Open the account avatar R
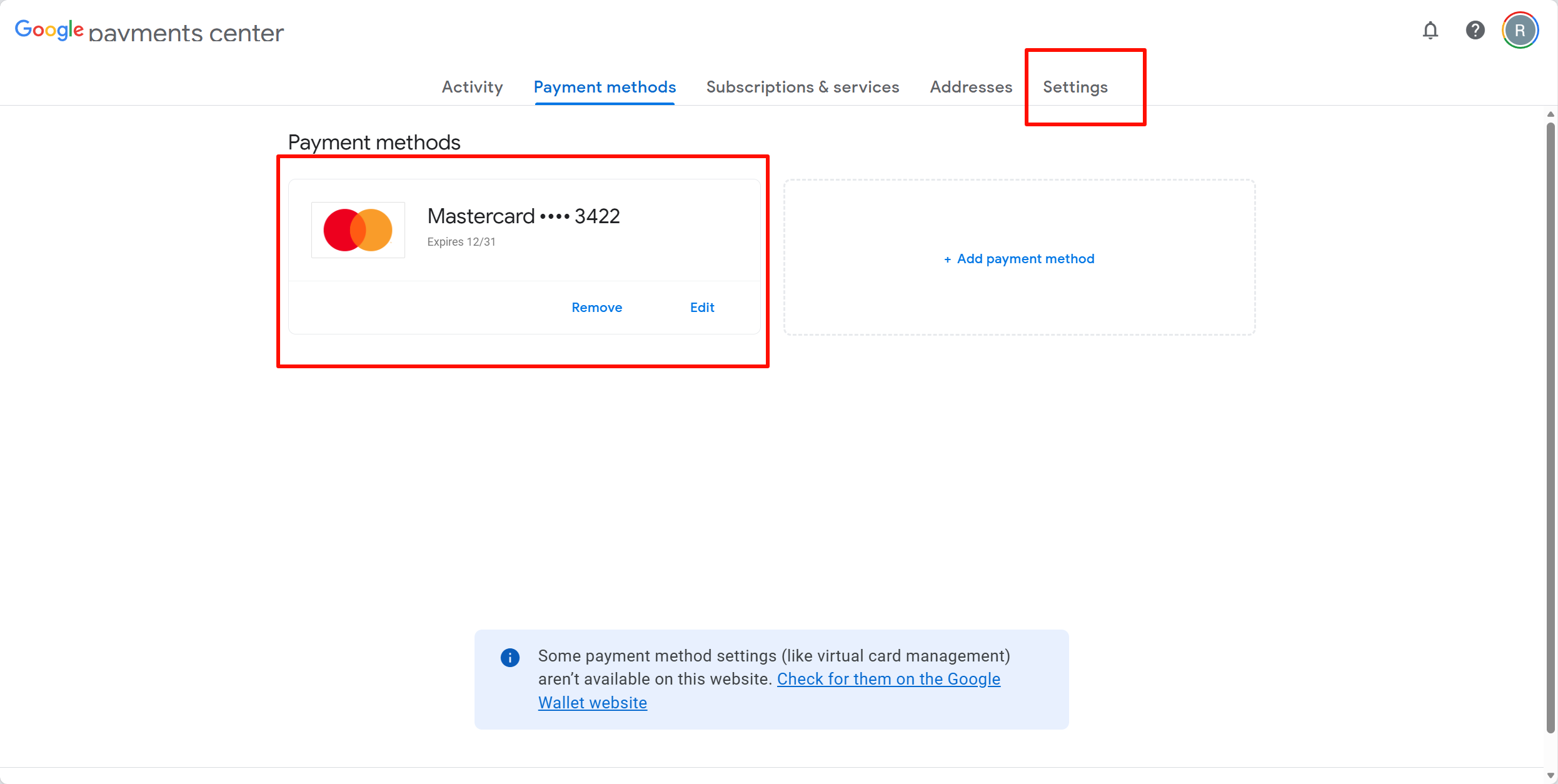Viewport: 1558px width, 784px height. 1520,31
